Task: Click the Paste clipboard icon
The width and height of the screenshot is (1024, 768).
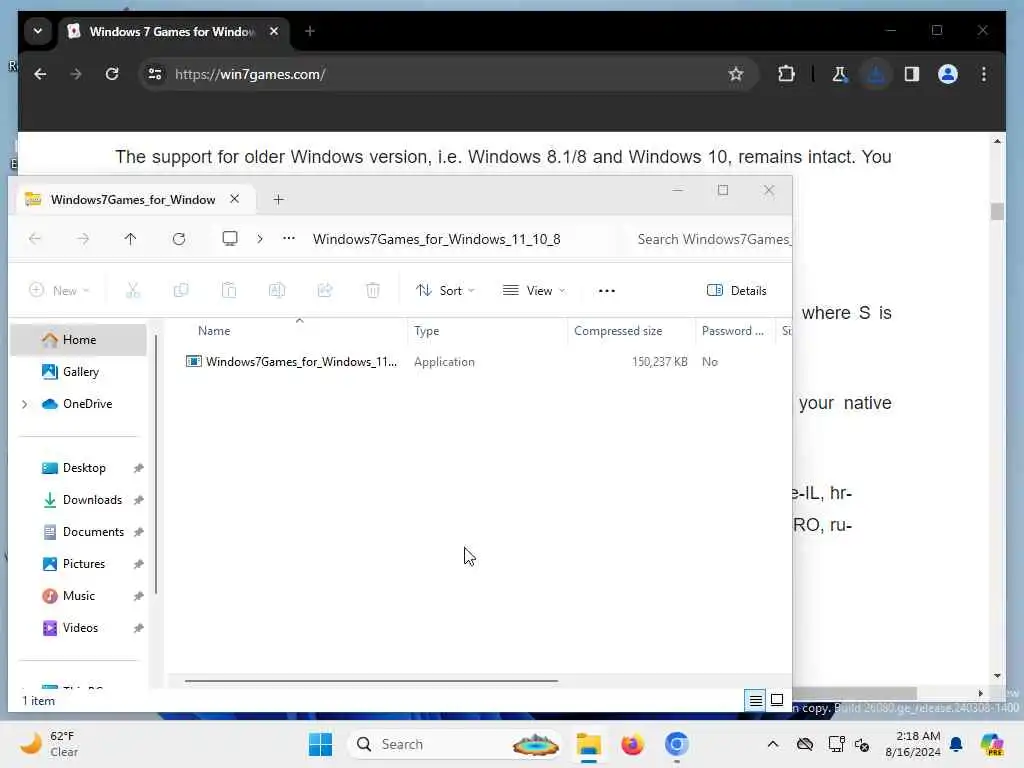Action: (229, 291)
